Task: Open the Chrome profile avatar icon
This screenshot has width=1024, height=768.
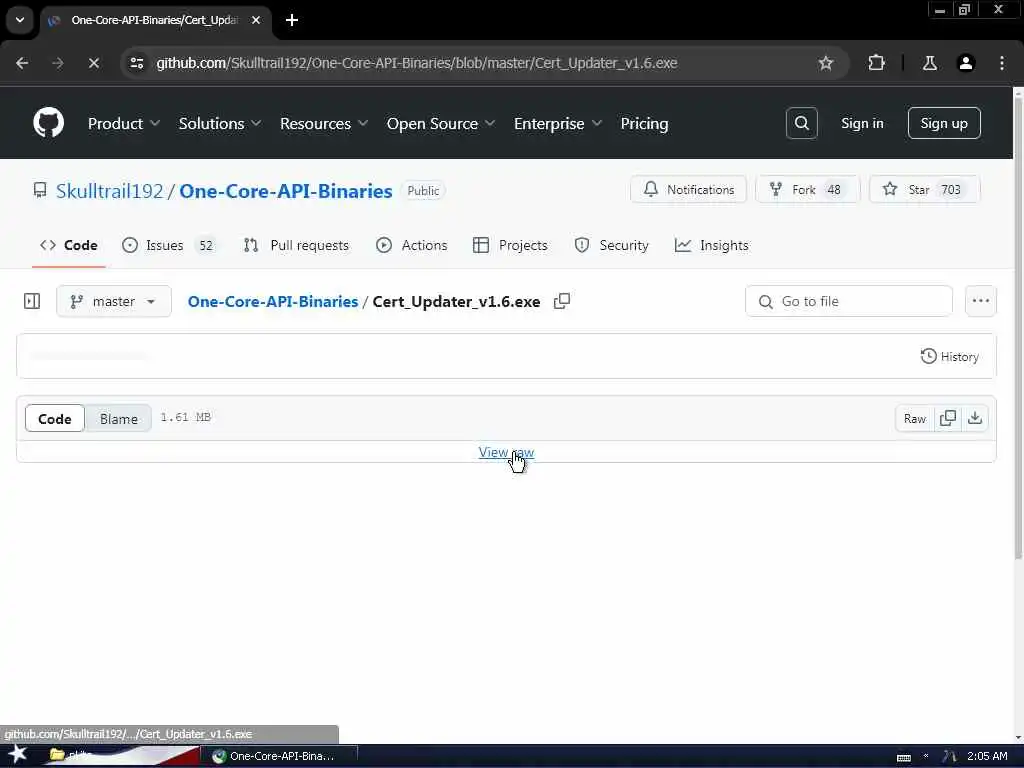Action: (965, 63)
